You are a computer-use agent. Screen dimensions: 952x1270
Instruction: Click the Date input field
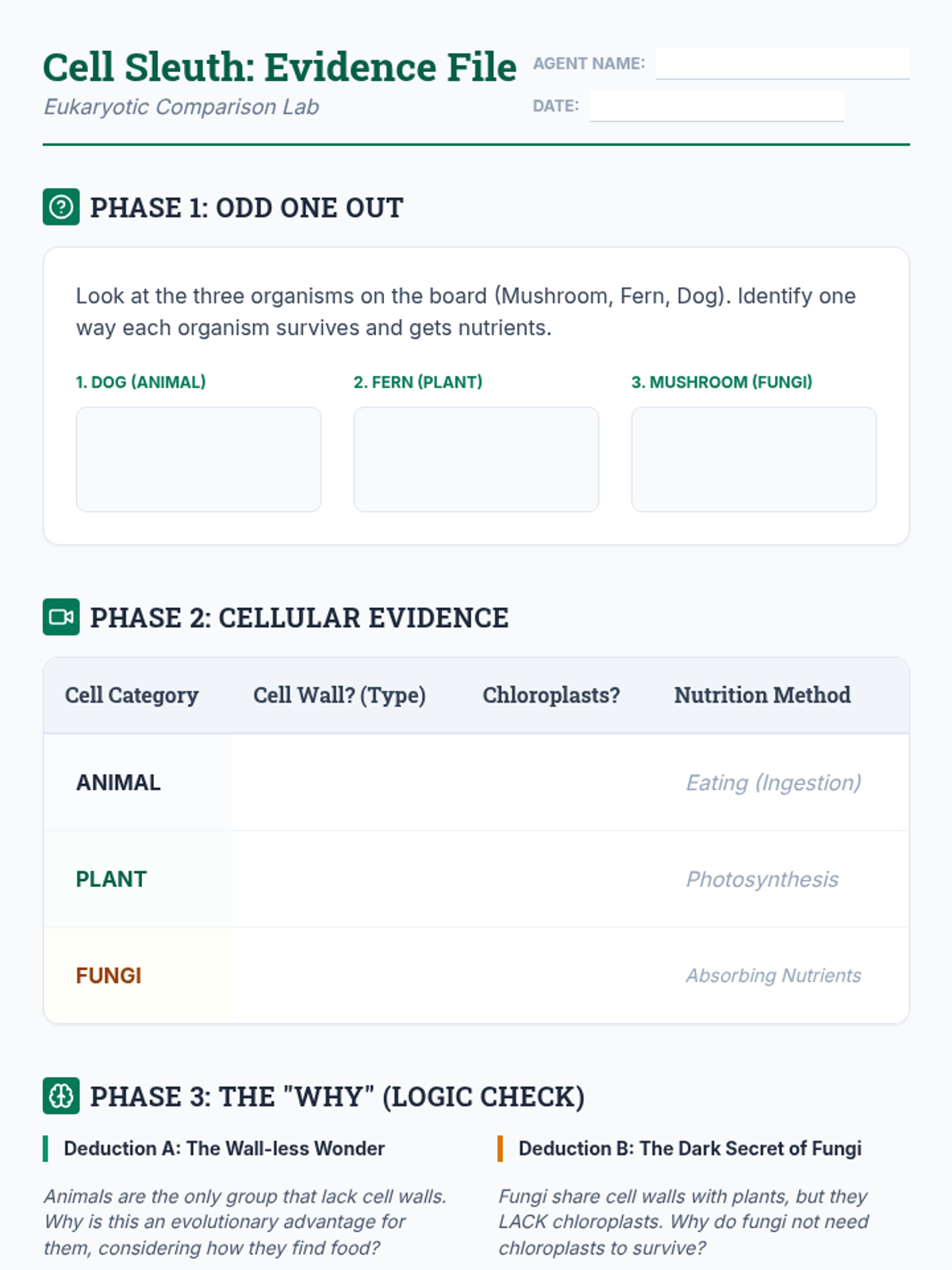coord(716,106)
